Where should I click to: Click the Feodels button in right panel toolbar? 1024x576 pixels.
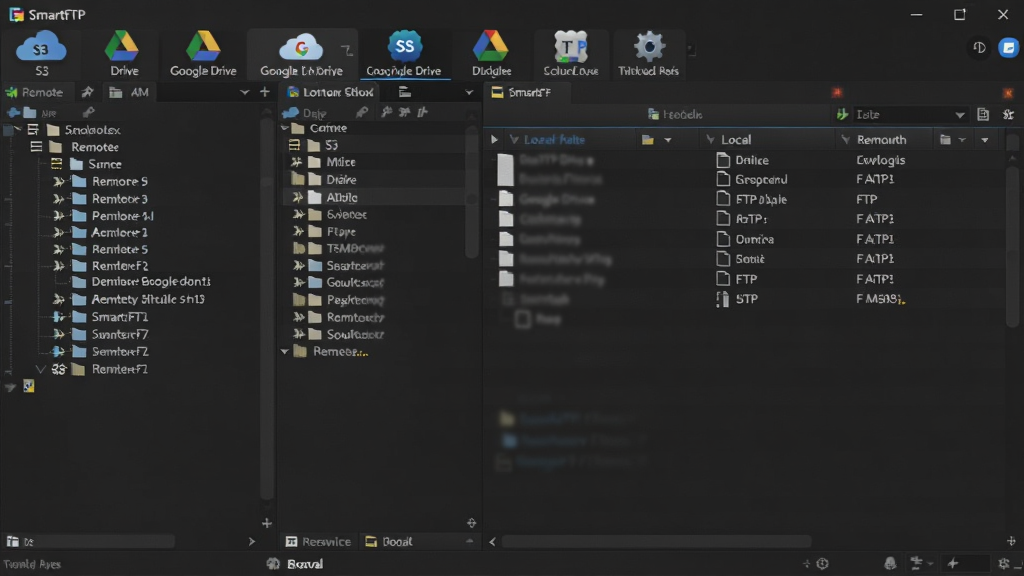click(x=675, y=114)
